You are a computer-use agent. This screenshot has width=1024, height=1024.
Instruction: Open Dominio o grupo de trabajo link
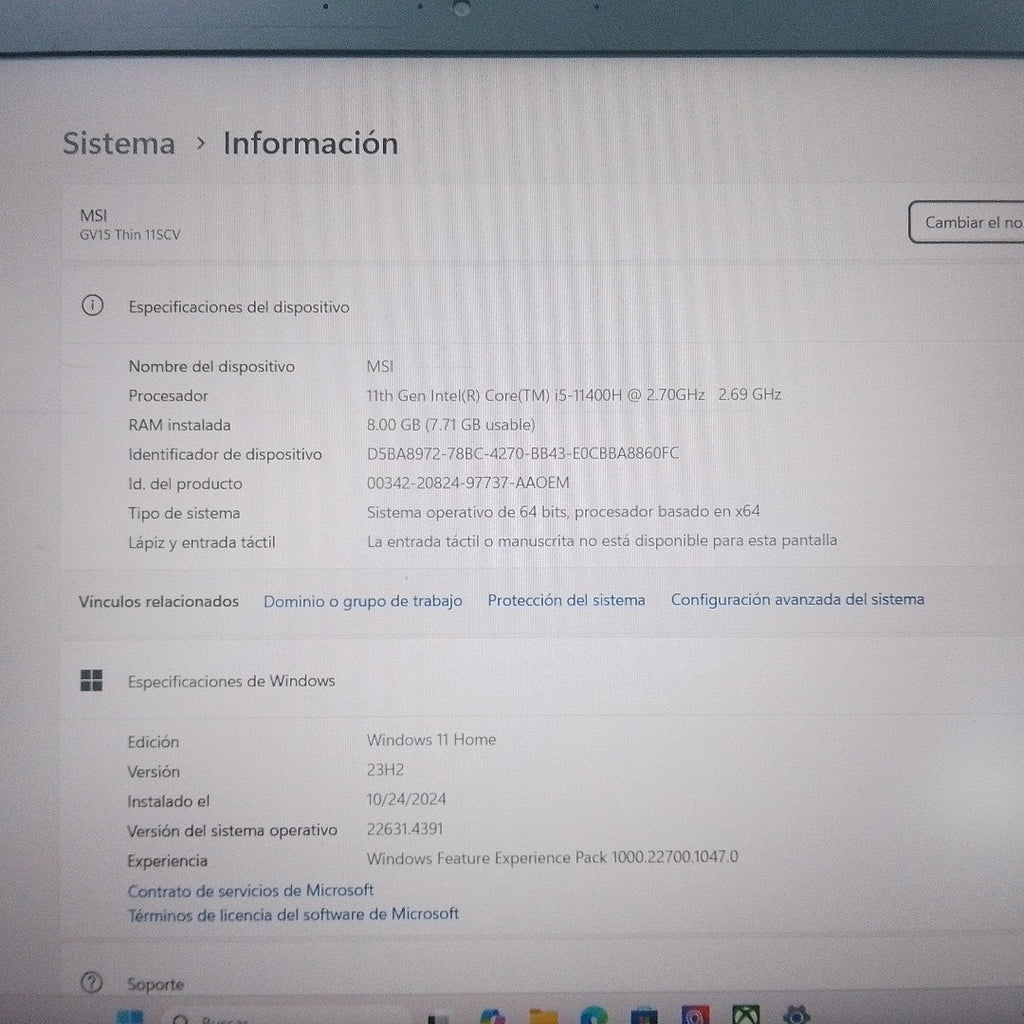coord(362,601)
